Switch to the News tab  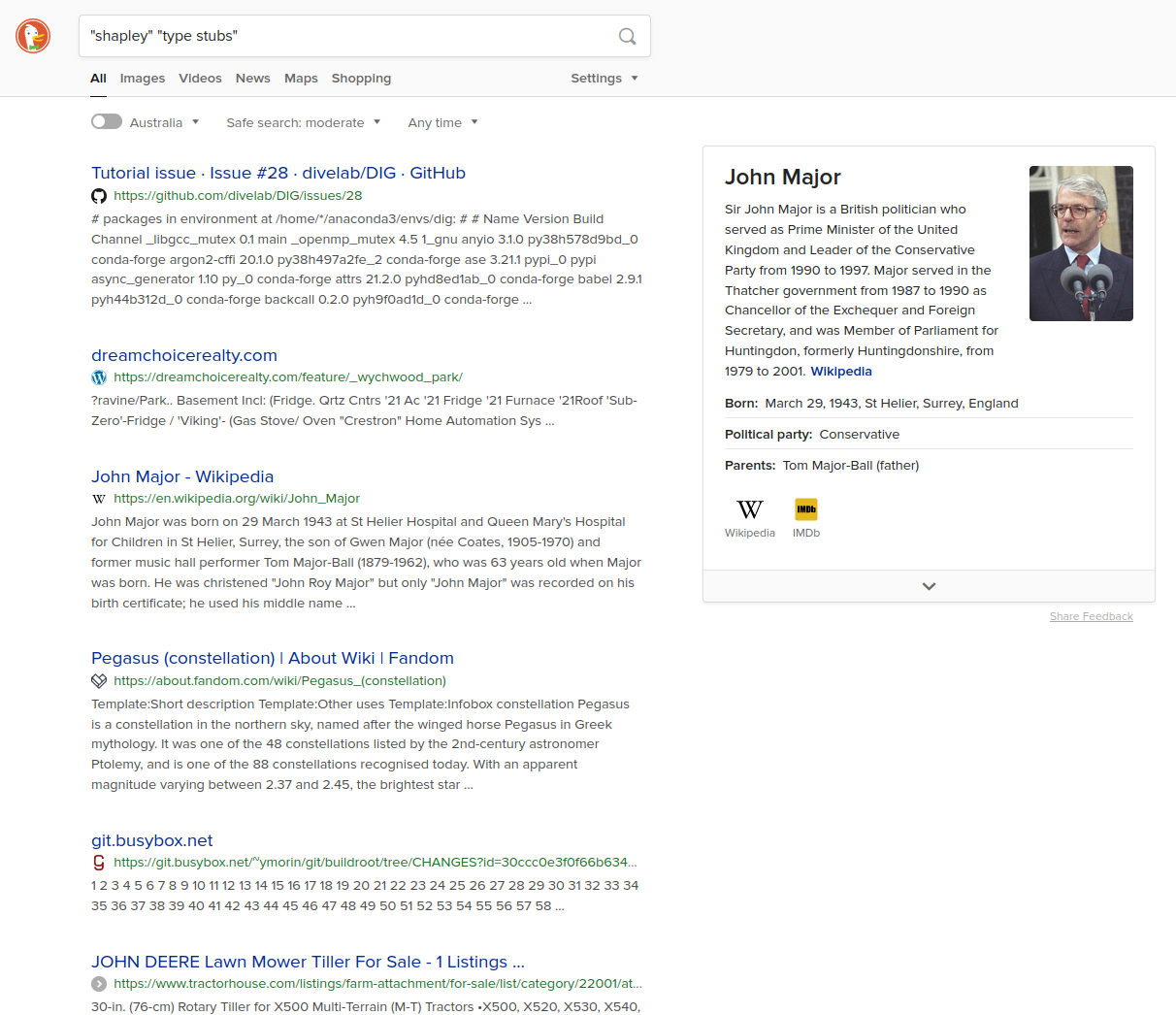click(x=252, y=79)
